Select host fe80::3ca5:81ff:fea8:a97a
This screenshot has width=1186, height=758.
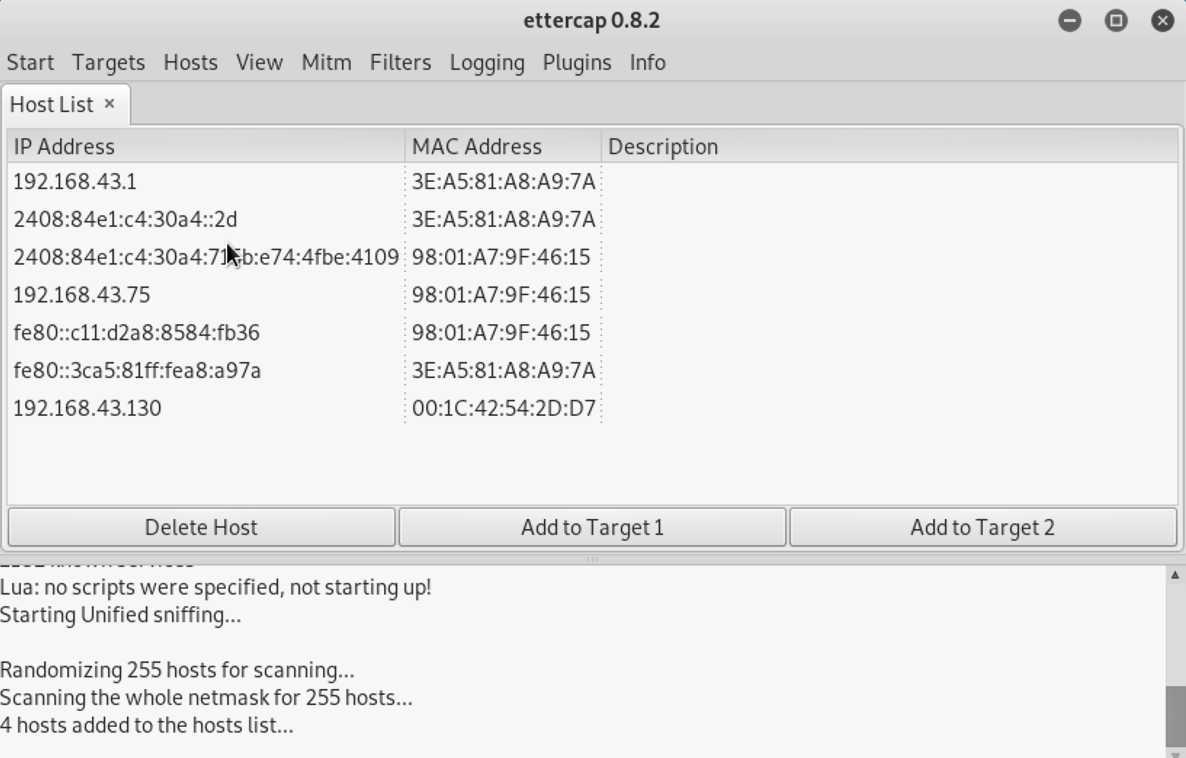pos(592,371)
